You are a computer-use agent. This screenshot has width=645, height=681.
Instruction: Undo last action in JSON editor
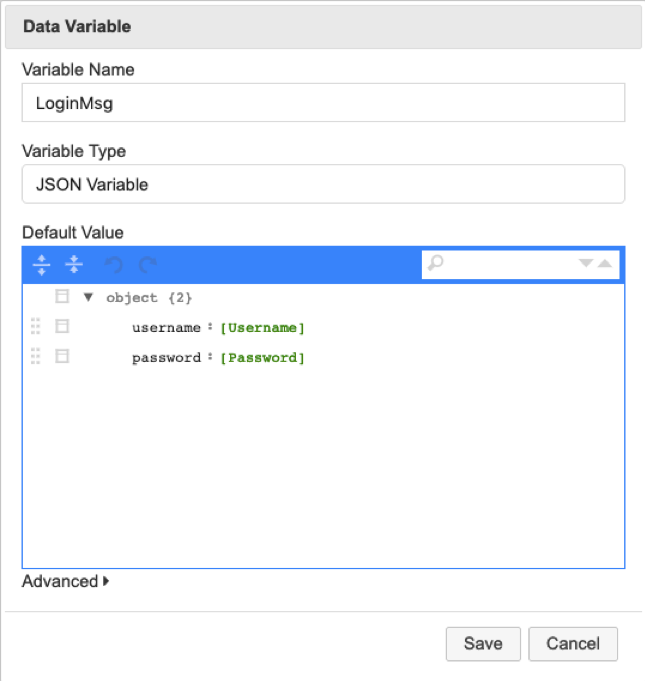point(114,264)
